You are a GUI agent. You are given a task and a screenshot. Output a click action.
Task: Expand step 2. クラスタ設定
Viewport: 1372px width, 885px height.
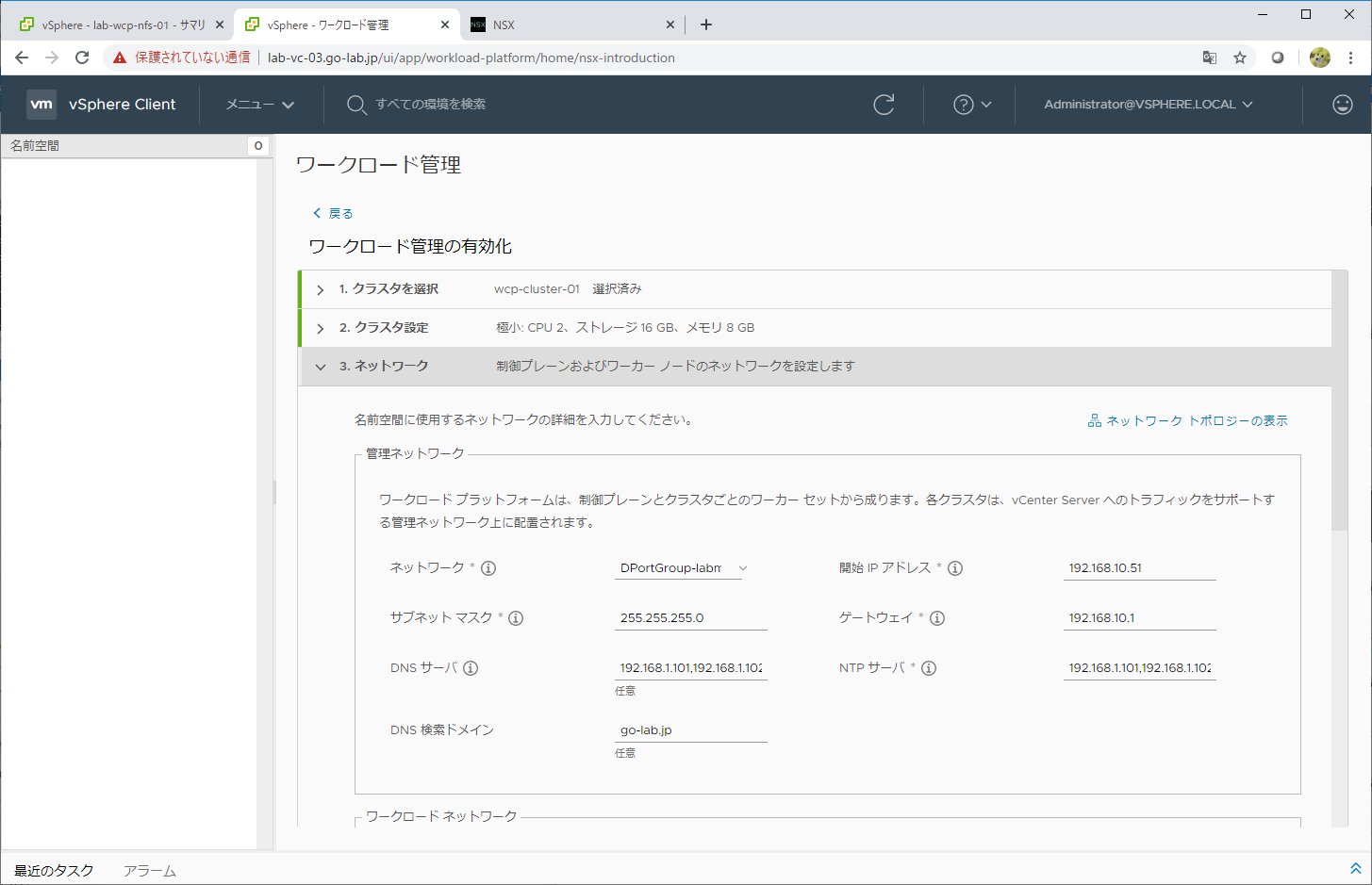tap(320, 328)
